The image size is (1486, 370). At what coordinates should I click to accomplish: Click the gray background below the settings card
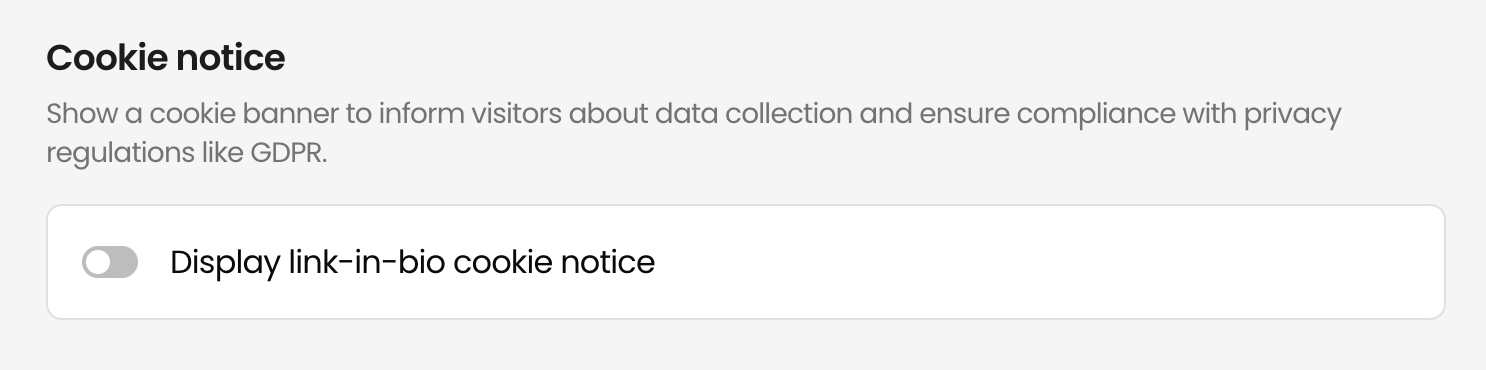[743, 346]
